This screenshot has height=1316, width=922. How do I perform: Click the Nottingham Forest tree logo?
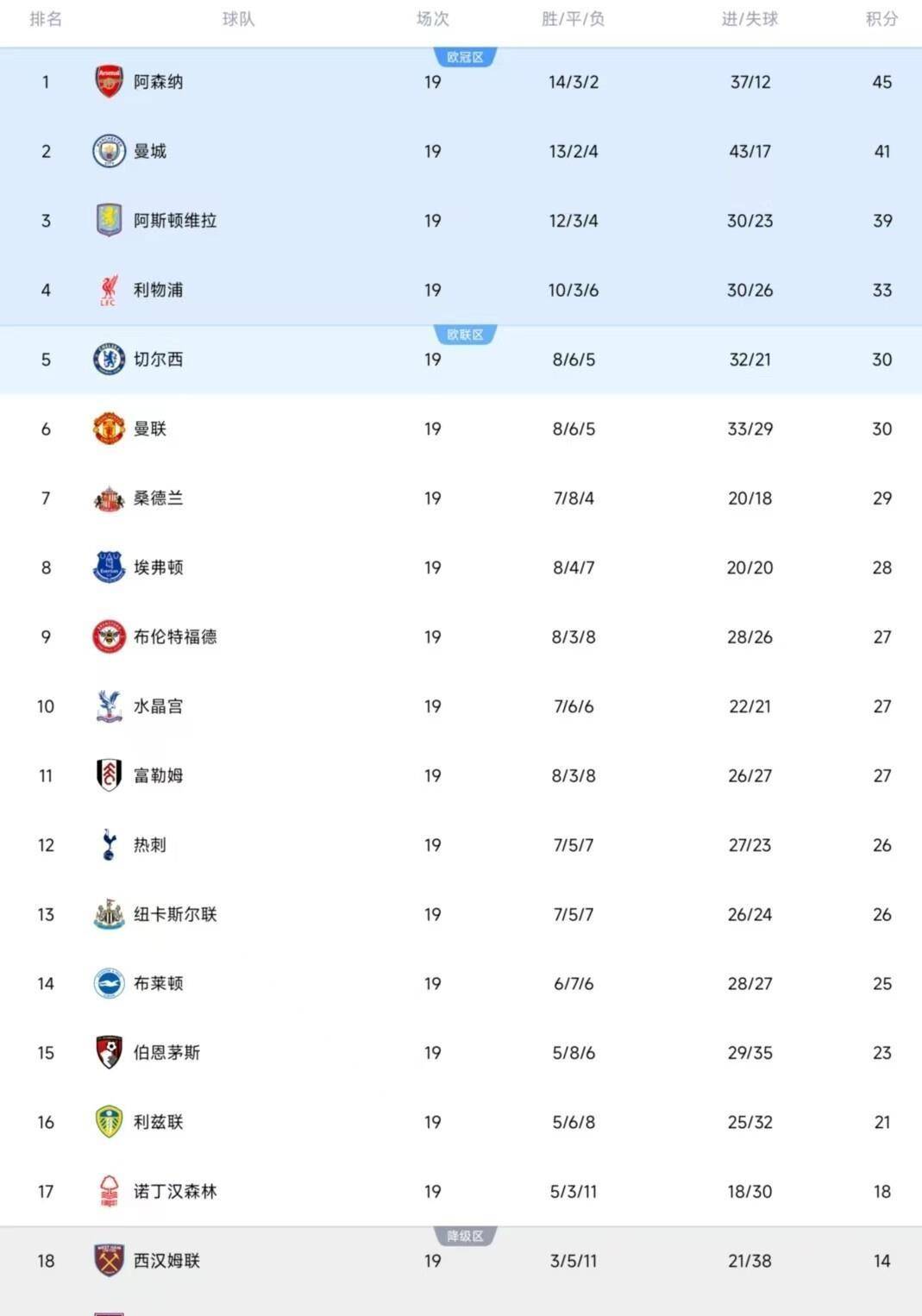click(x=109, y=1192)
